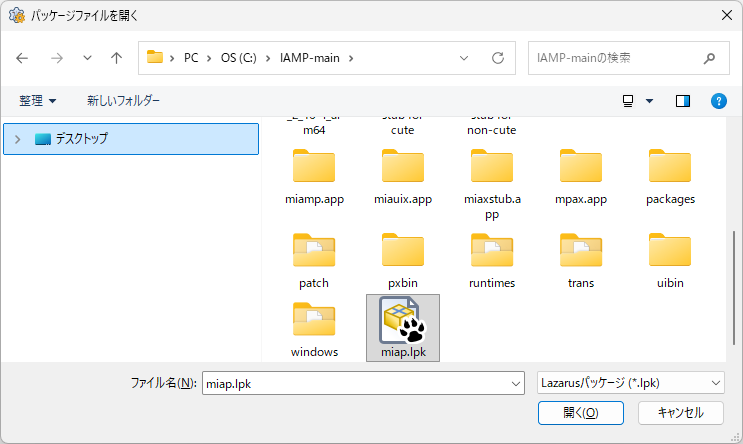Viewport: 743px width, 444px height.
Task: Go back with the left arrow
Action: [22, 58]
